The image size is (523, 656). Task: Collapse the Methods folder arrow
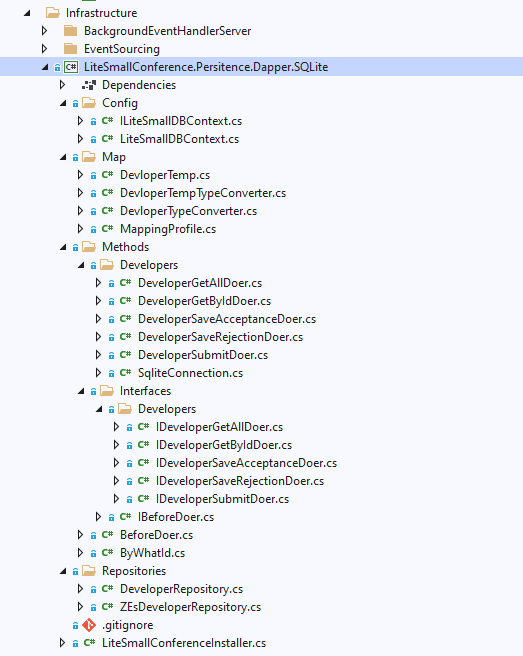pyautogui.click(x=63, y=247)
